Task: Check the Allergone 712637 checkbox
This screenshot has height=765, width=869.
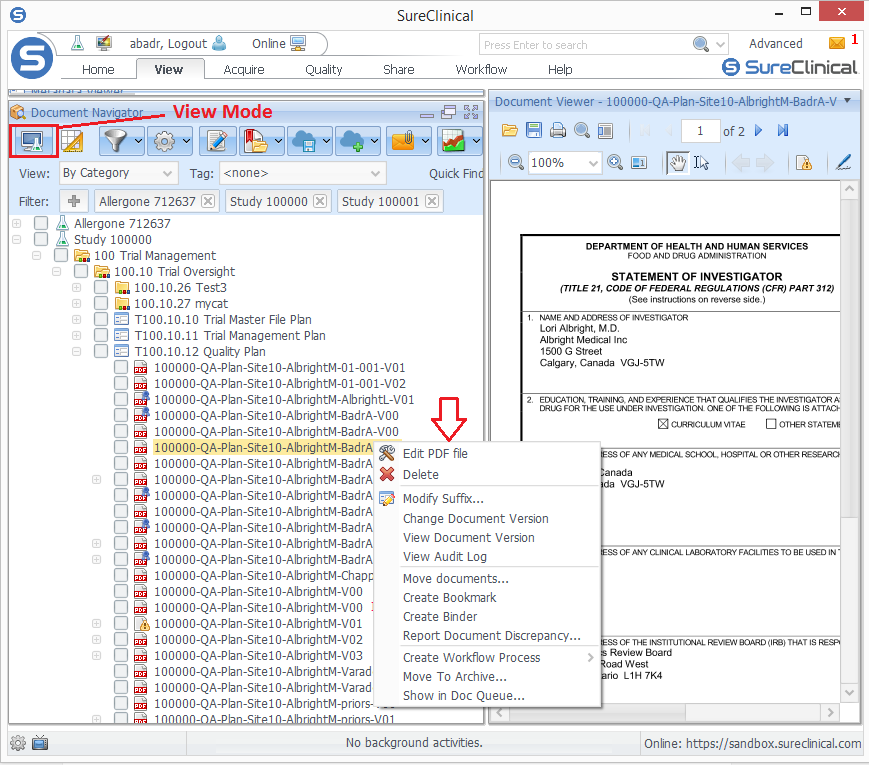Action: coord(40,223)
